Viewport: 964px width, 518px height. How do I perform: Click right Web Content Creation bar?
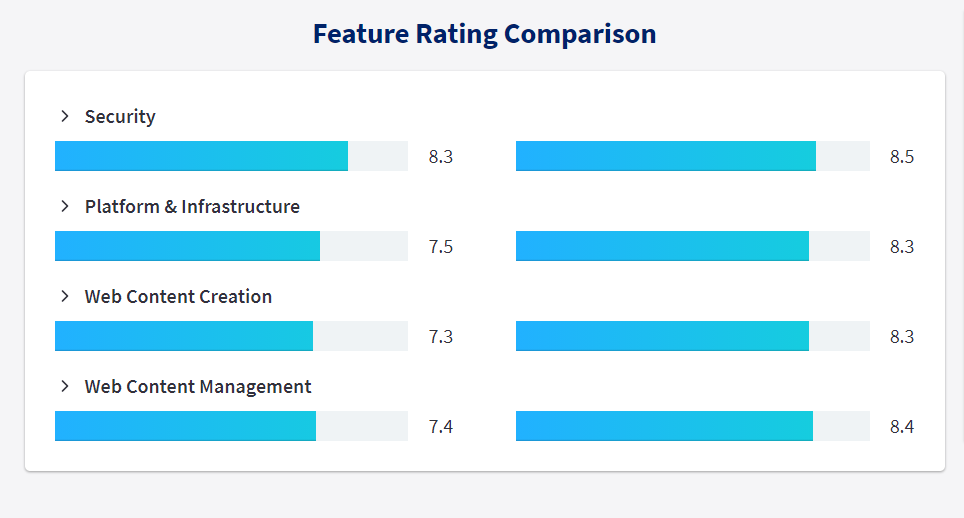(693, 336)
